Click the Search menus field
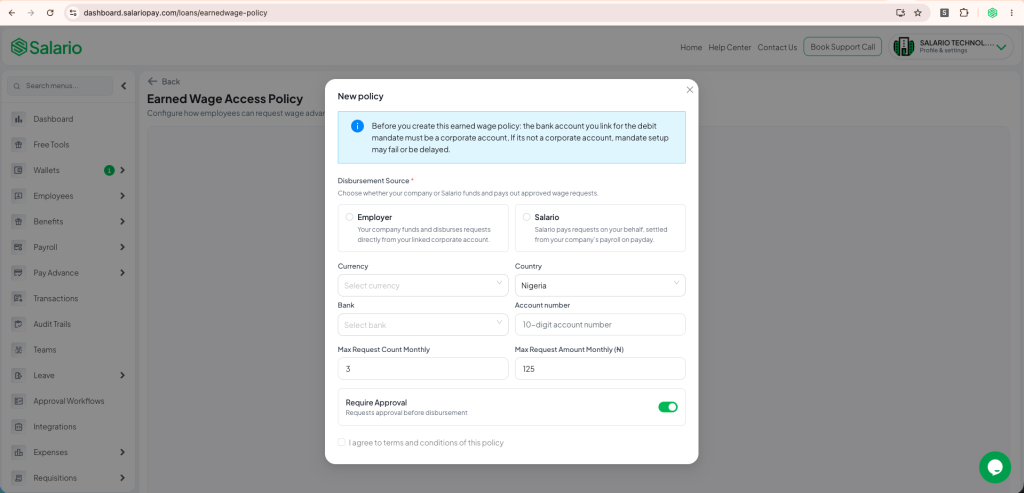Screen dimensions: 1024x493 pos(60,86)
